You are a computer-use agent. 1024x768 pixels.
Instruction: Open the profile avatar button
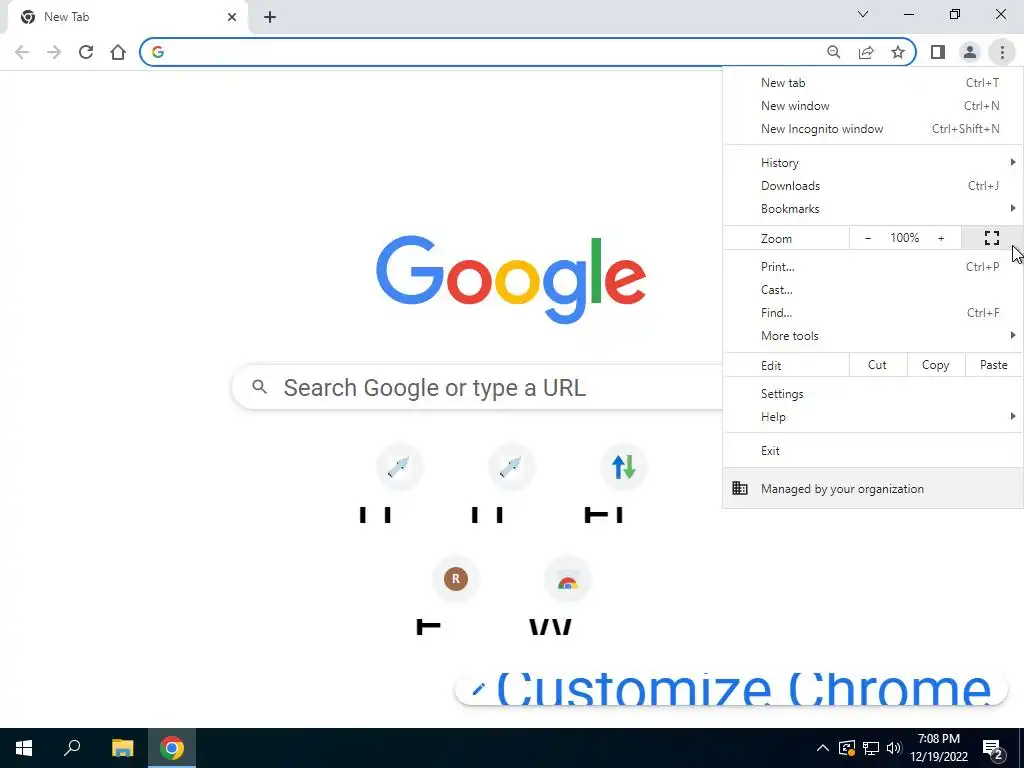[970, 52]
